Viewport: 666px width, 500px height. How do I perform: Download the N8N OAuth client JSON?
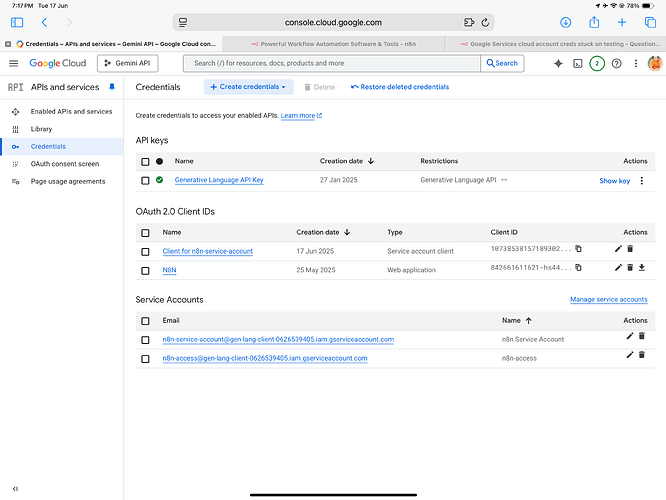[x=642, y=267]
